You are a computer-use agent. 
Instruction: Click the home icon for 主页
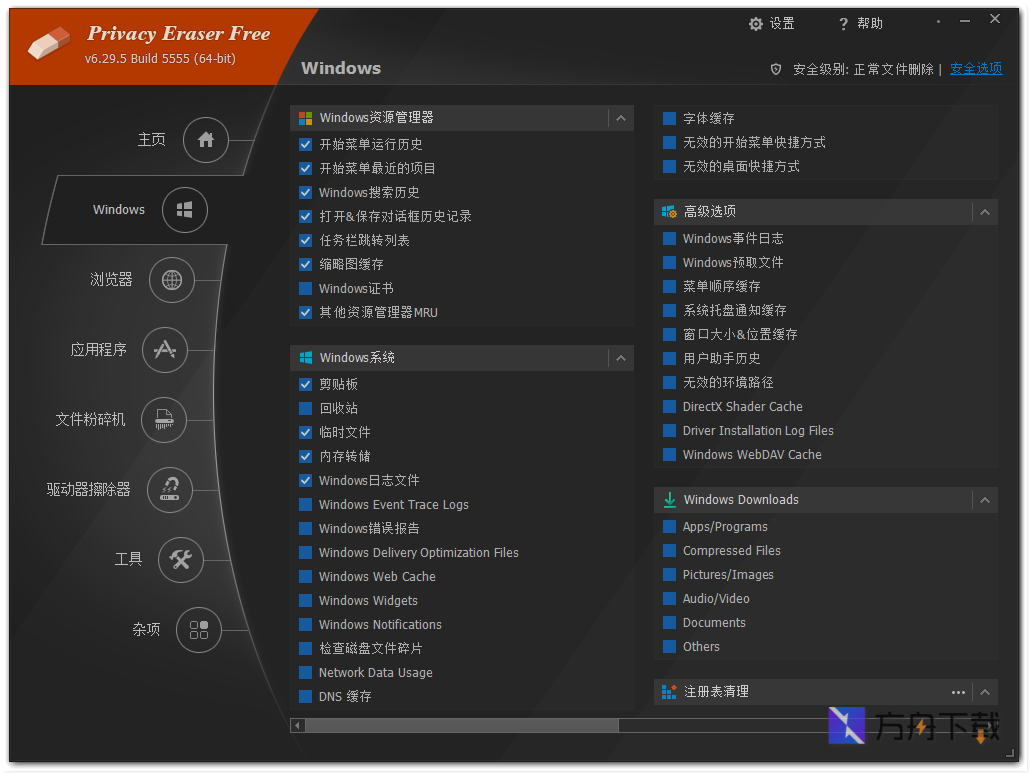click(206, 139)
